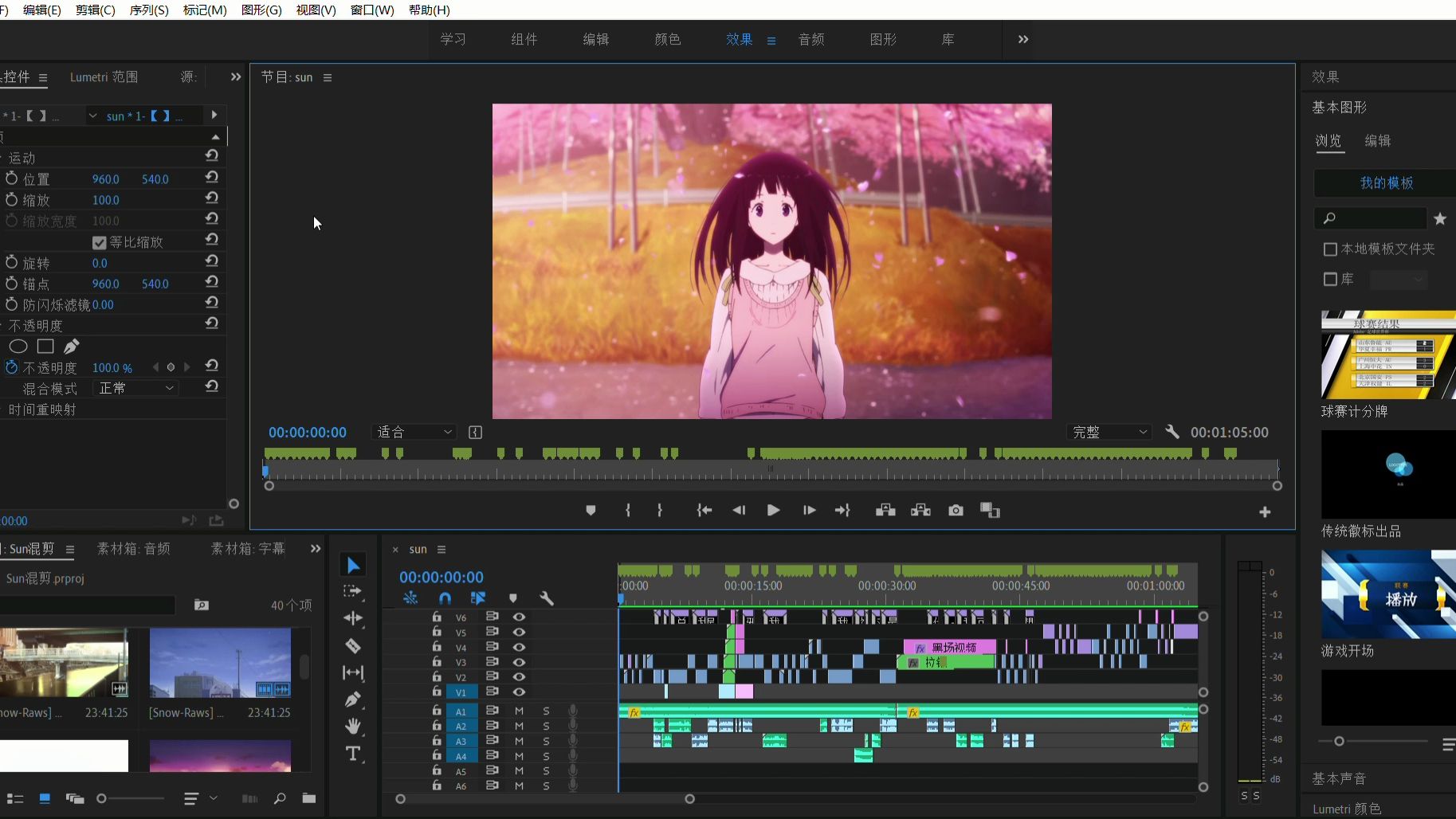The width and height of the screenshot is (1456, 819).
Task: Click the Lift button
Action: click(885, 511)
